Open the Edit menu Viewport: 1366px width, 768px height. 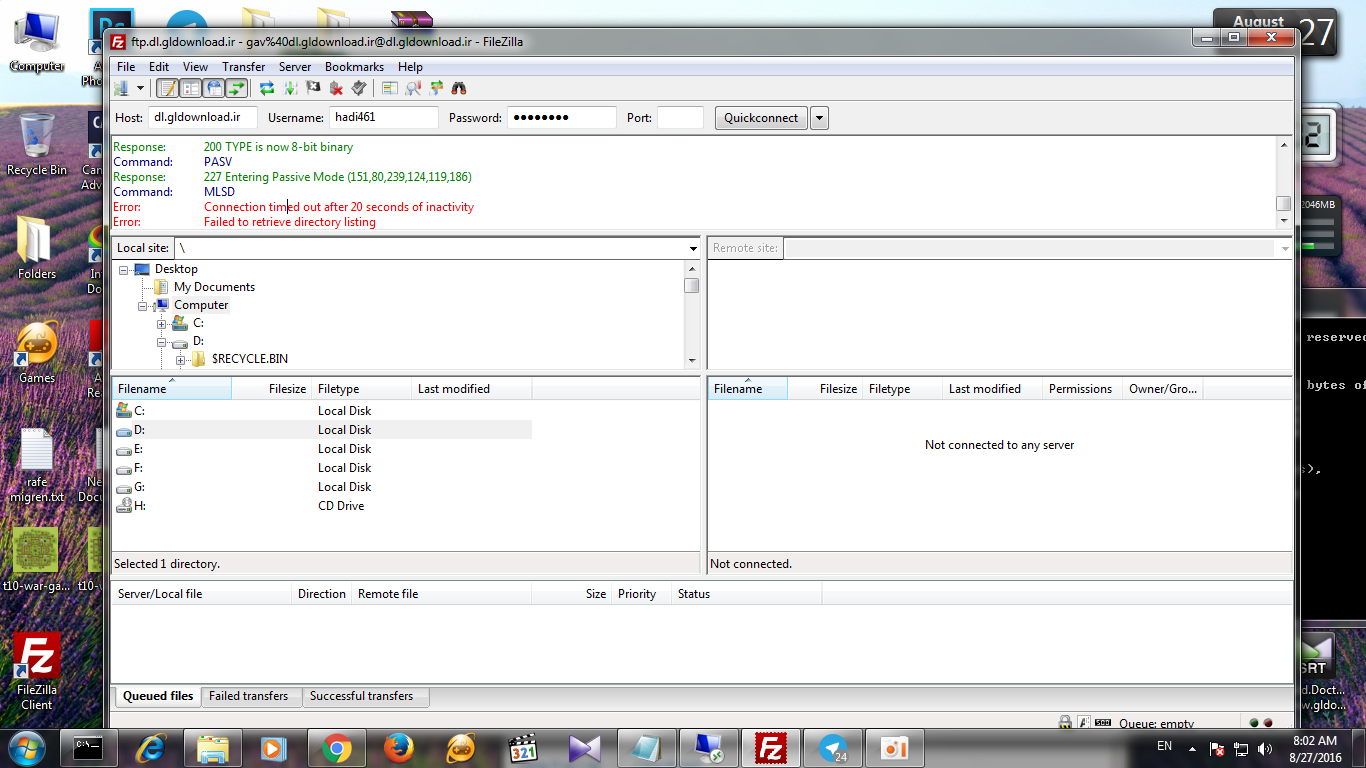click(x=159, y=67)
